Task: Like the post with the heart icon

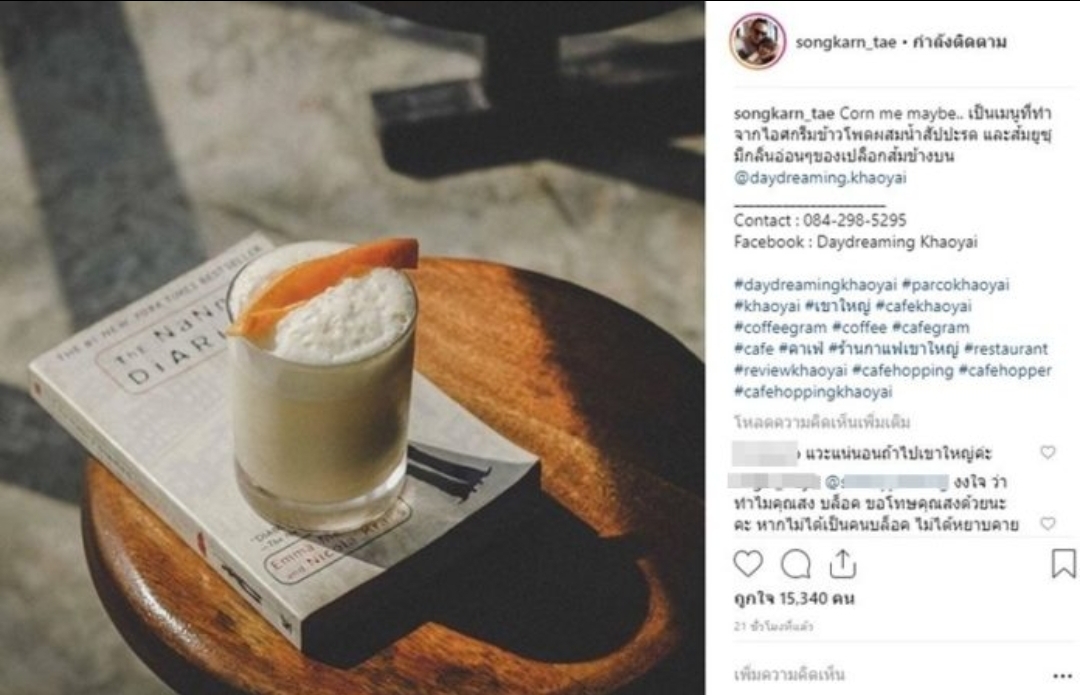Action: tap(748, 564)
